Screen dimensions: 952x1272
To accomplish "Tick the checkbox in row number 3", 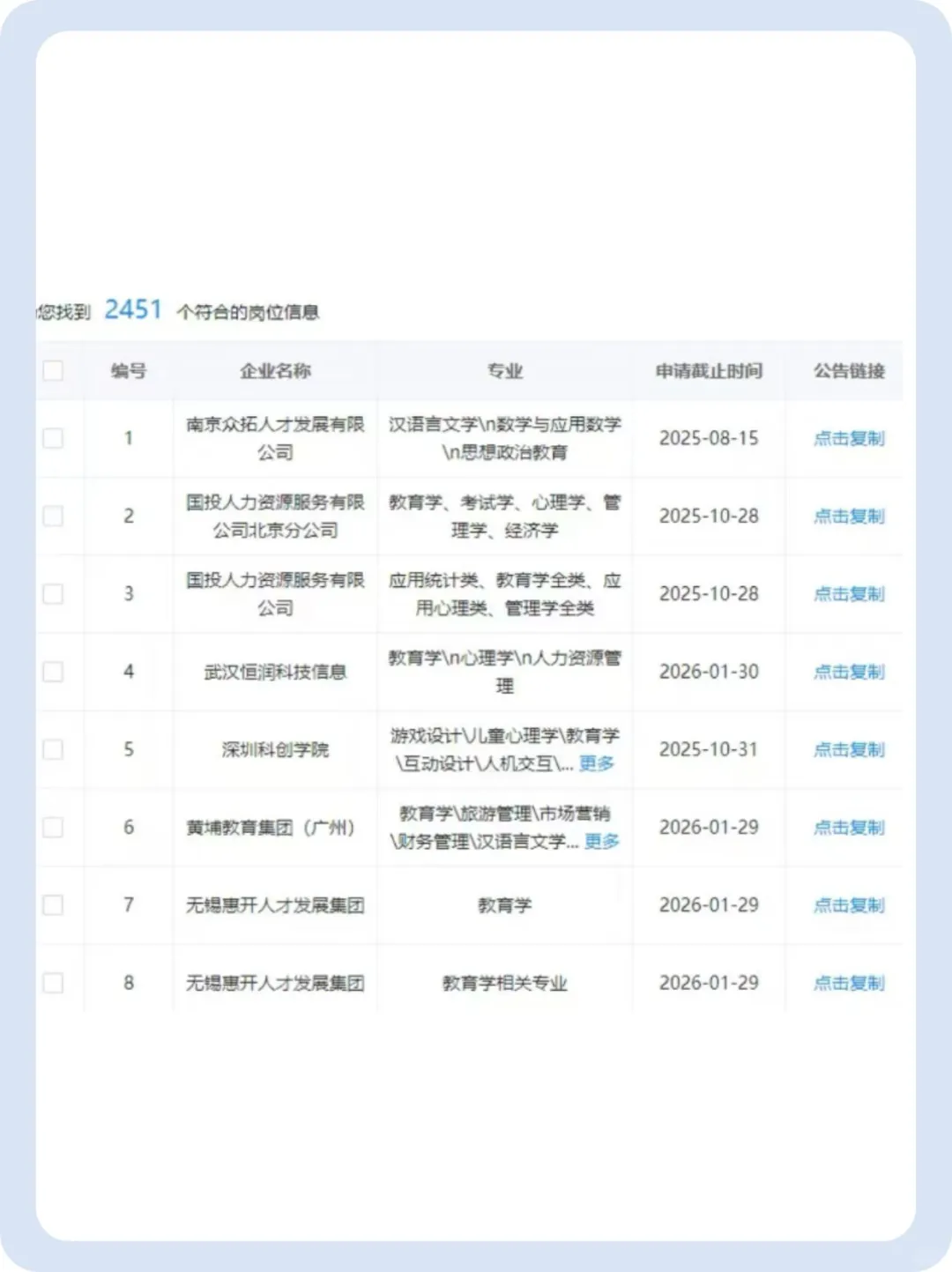I will [53, 594].
